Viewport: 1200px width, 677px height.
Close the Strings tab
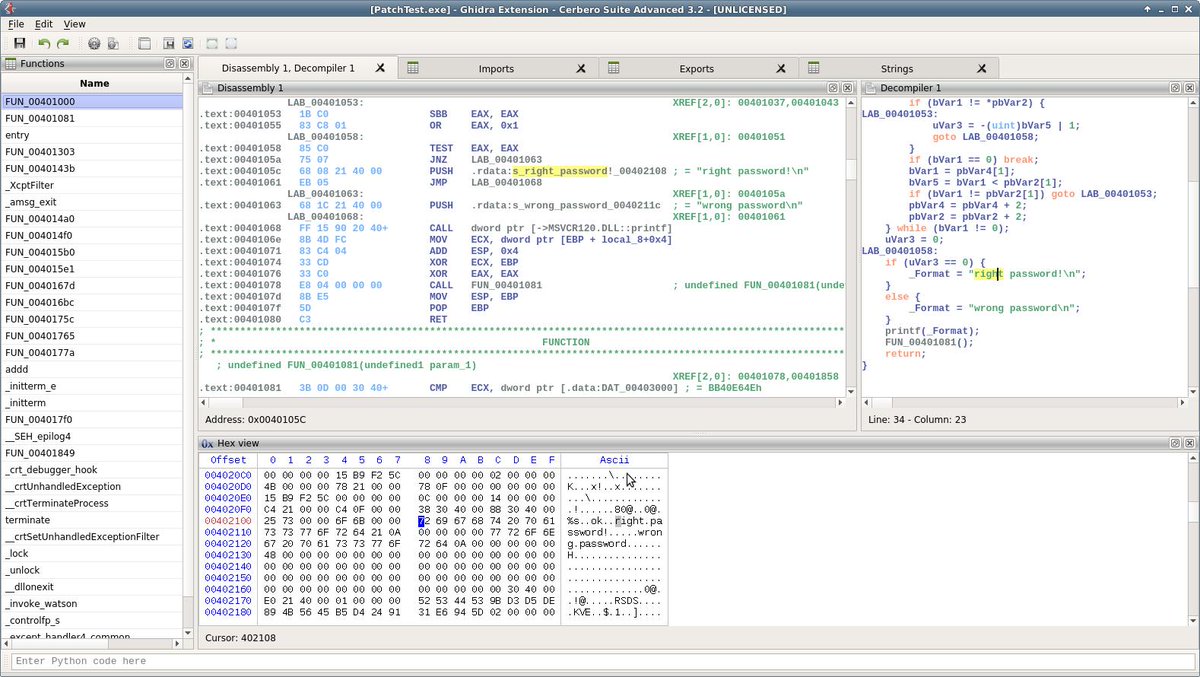pos(981,69)
